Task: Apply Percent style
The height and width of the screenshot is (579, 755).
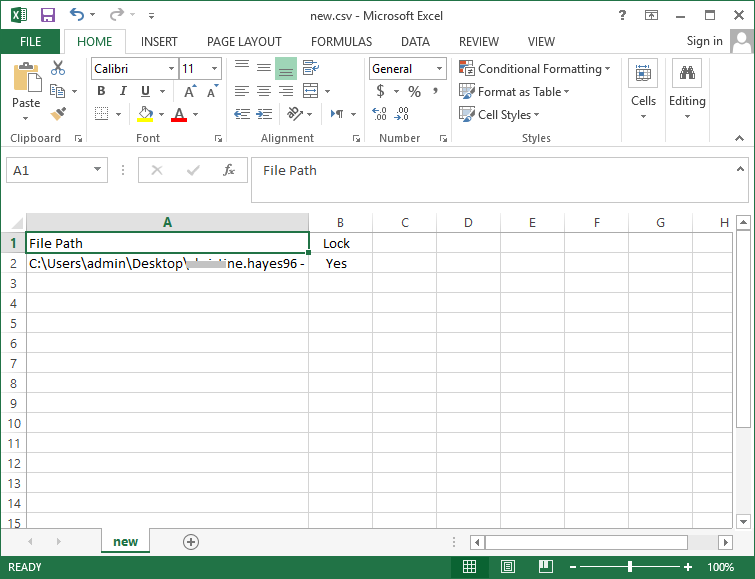Action: click(414, 91)
